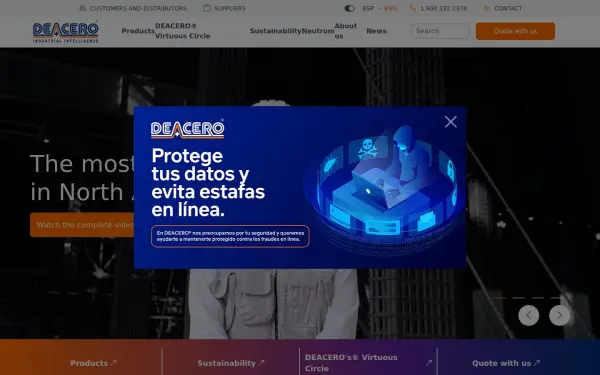Click arrow icon next to Virtuous Circle bottom
Image resolution: width=600 pixels, height=375 pixels.
pyautogui.click(x=429, y=362)
